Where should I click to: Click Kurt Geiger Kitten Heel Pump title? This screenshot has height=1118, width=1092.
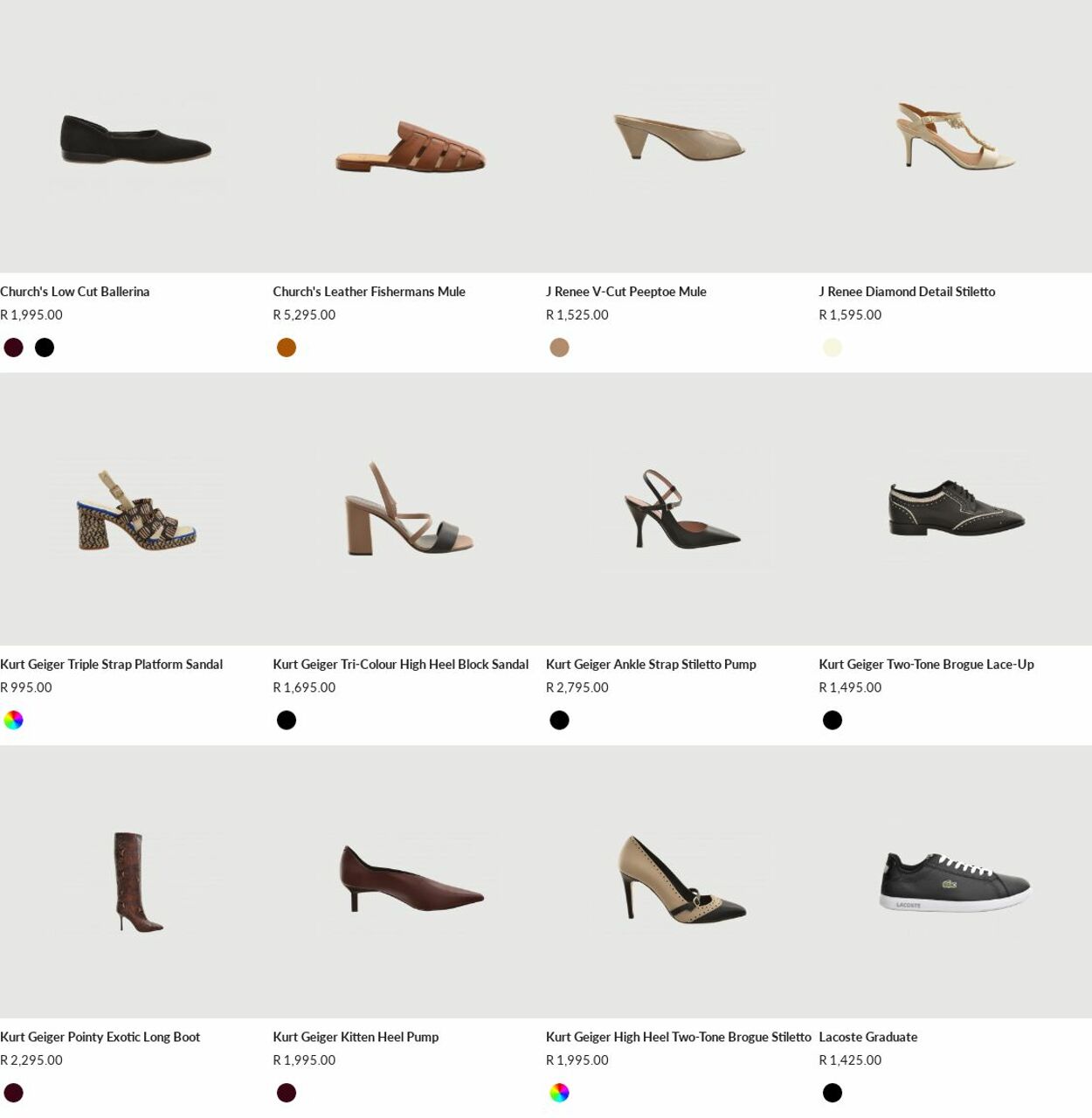[356, 1038]
